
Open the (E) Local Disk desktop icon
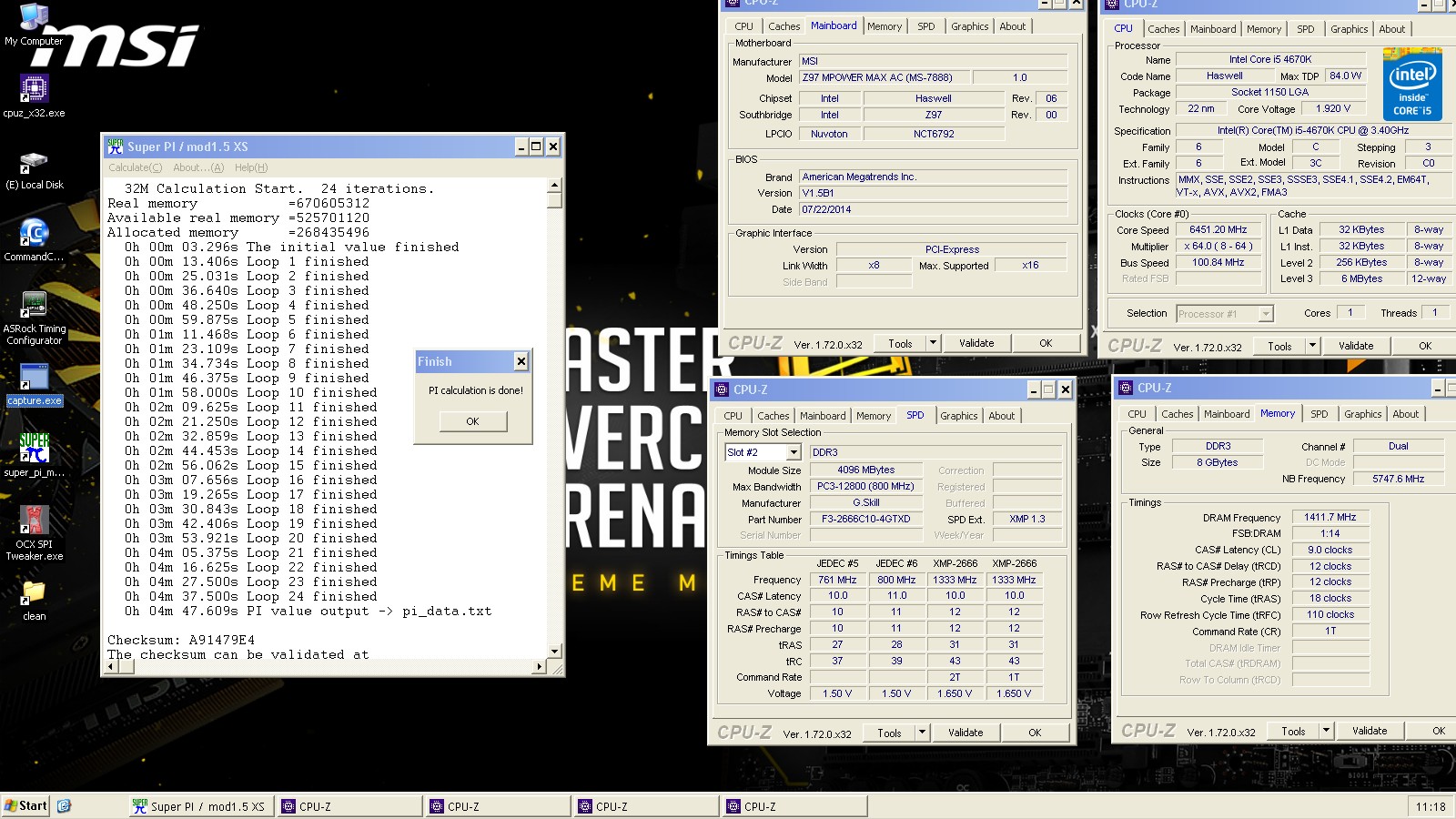coord(34,170)
